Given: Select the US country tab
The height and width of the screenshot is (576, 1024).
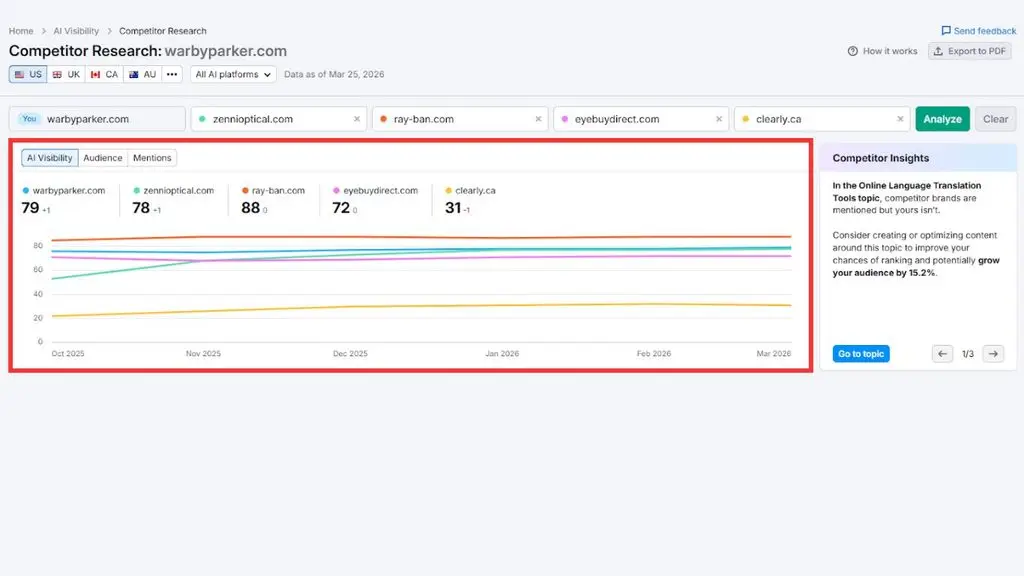Looking at the screenshot, I should tap(28, 74).
